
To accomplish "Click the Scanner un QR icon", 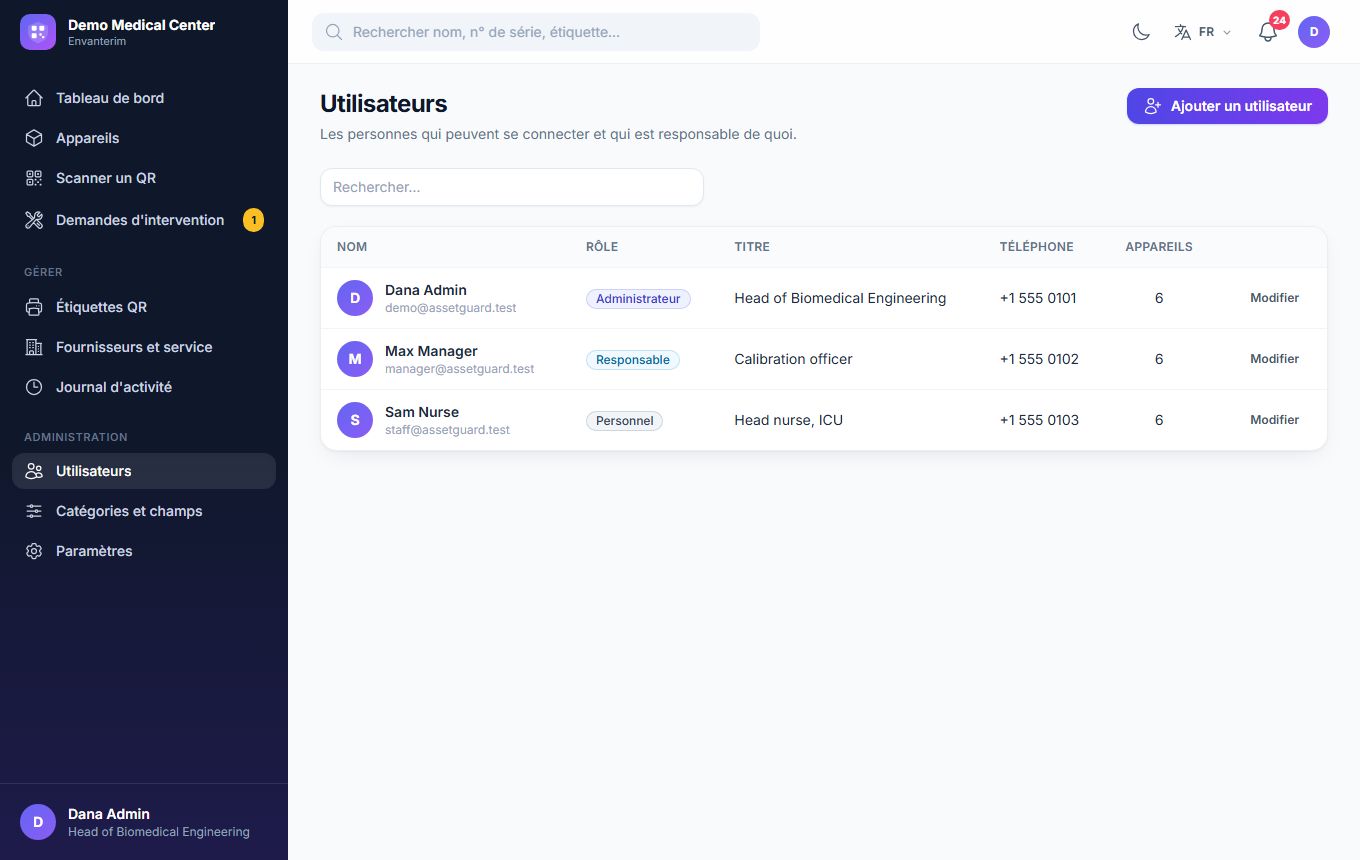I will click(34, 178).
